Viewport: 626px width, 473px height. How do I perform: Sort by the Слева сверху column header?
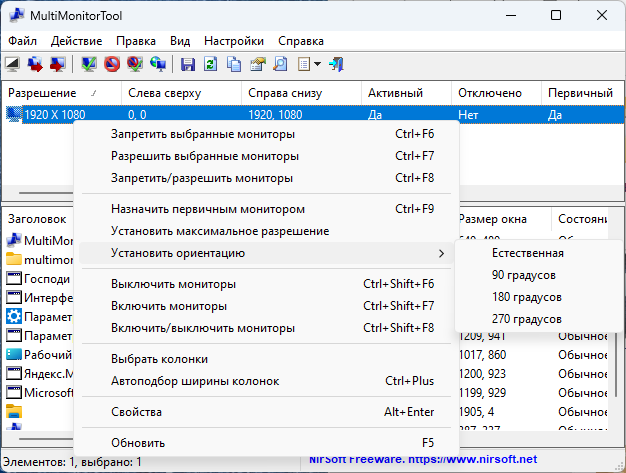click(x=181, y=93)
